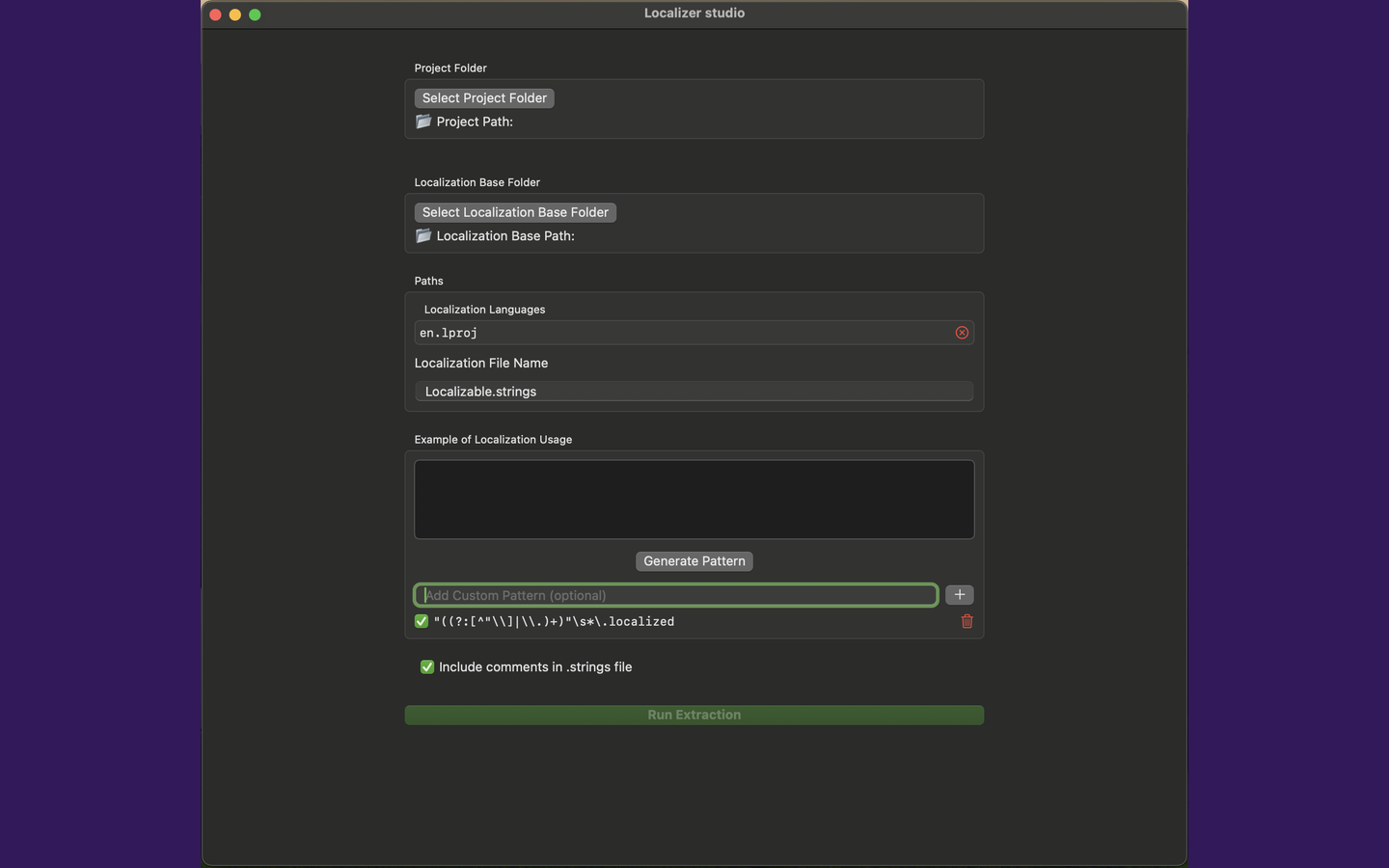Focus the Add Custom Pattern field
Screen dimensions: 1389x868
(676, 595)
